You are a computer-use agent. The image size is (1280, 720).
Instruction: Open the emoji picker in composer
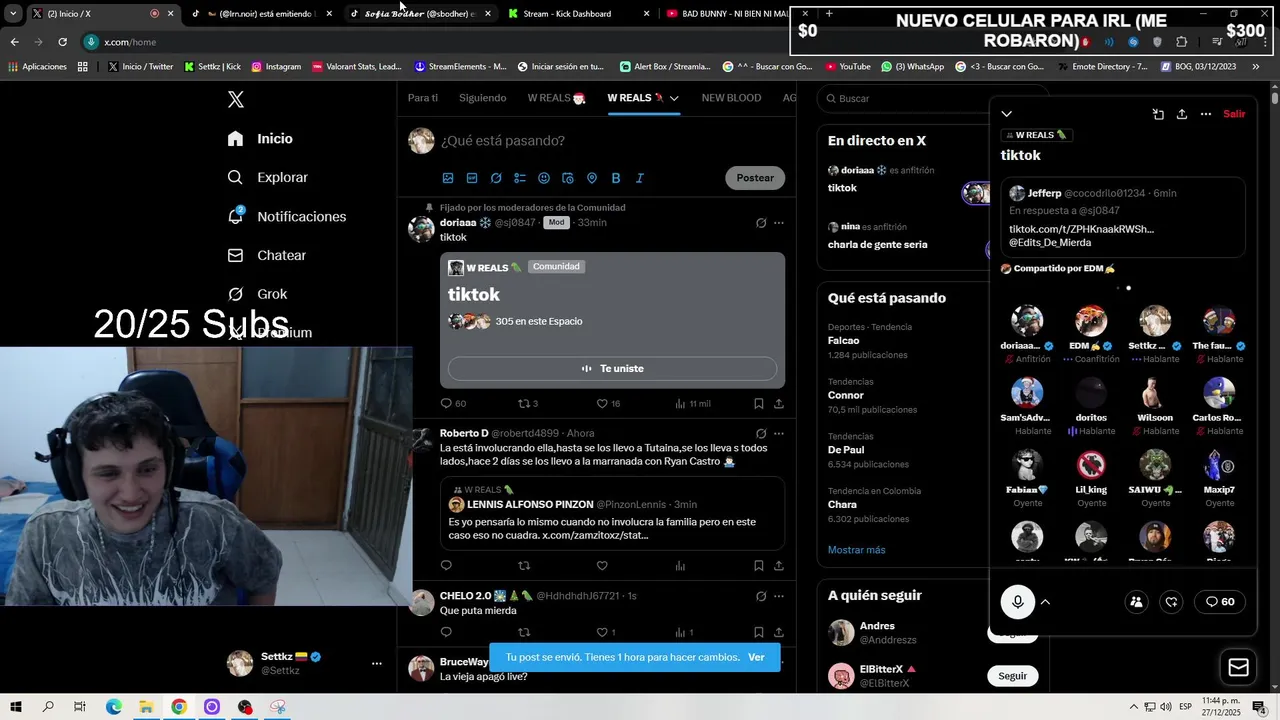[544, 178]
